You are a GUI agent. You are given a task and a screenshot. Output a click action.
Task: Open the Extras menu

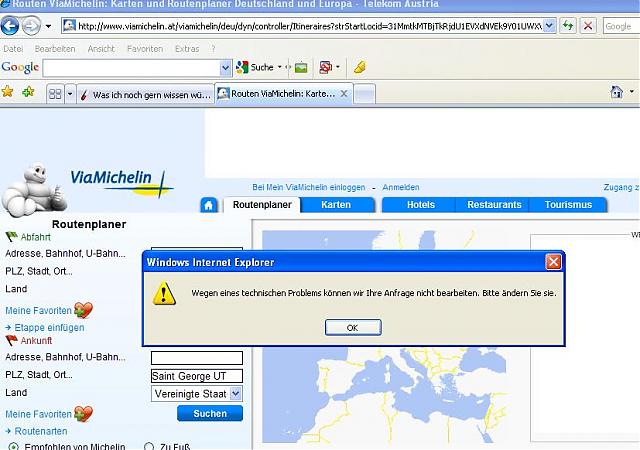point(187,49)
